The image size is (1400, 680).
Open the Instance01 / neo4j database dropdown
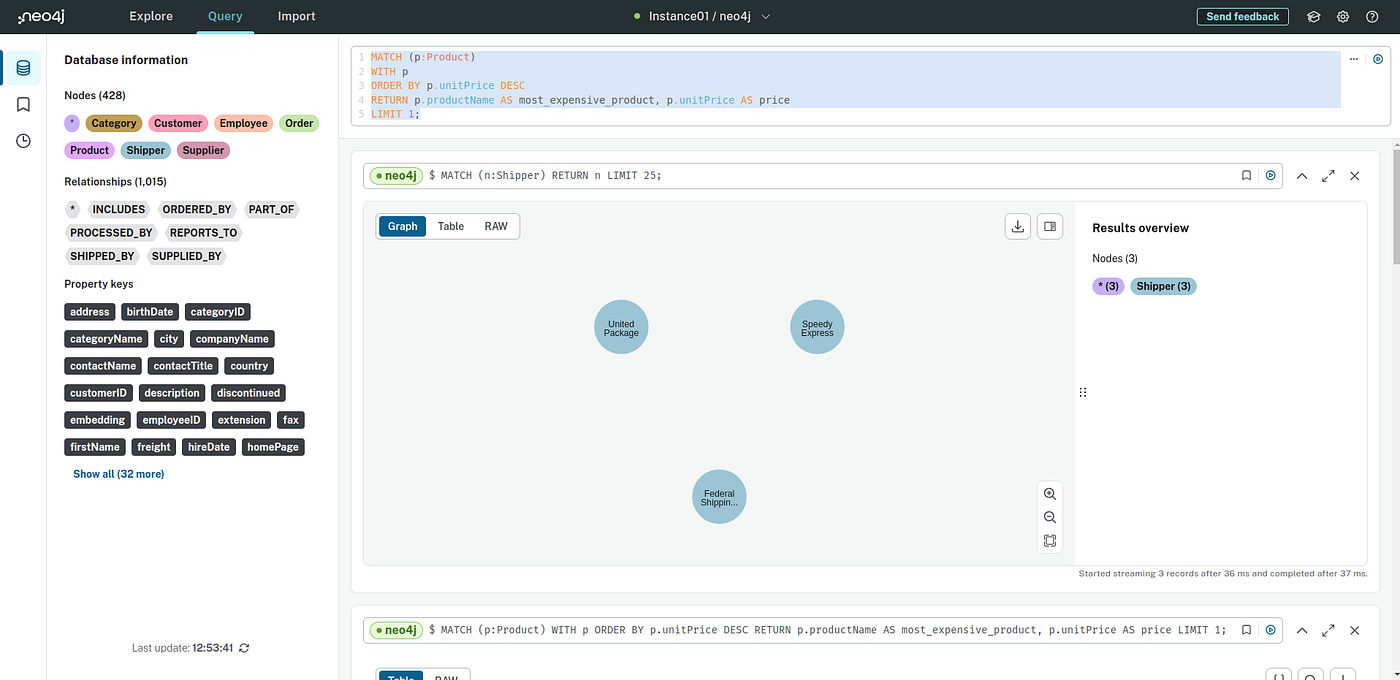(708, 17)
